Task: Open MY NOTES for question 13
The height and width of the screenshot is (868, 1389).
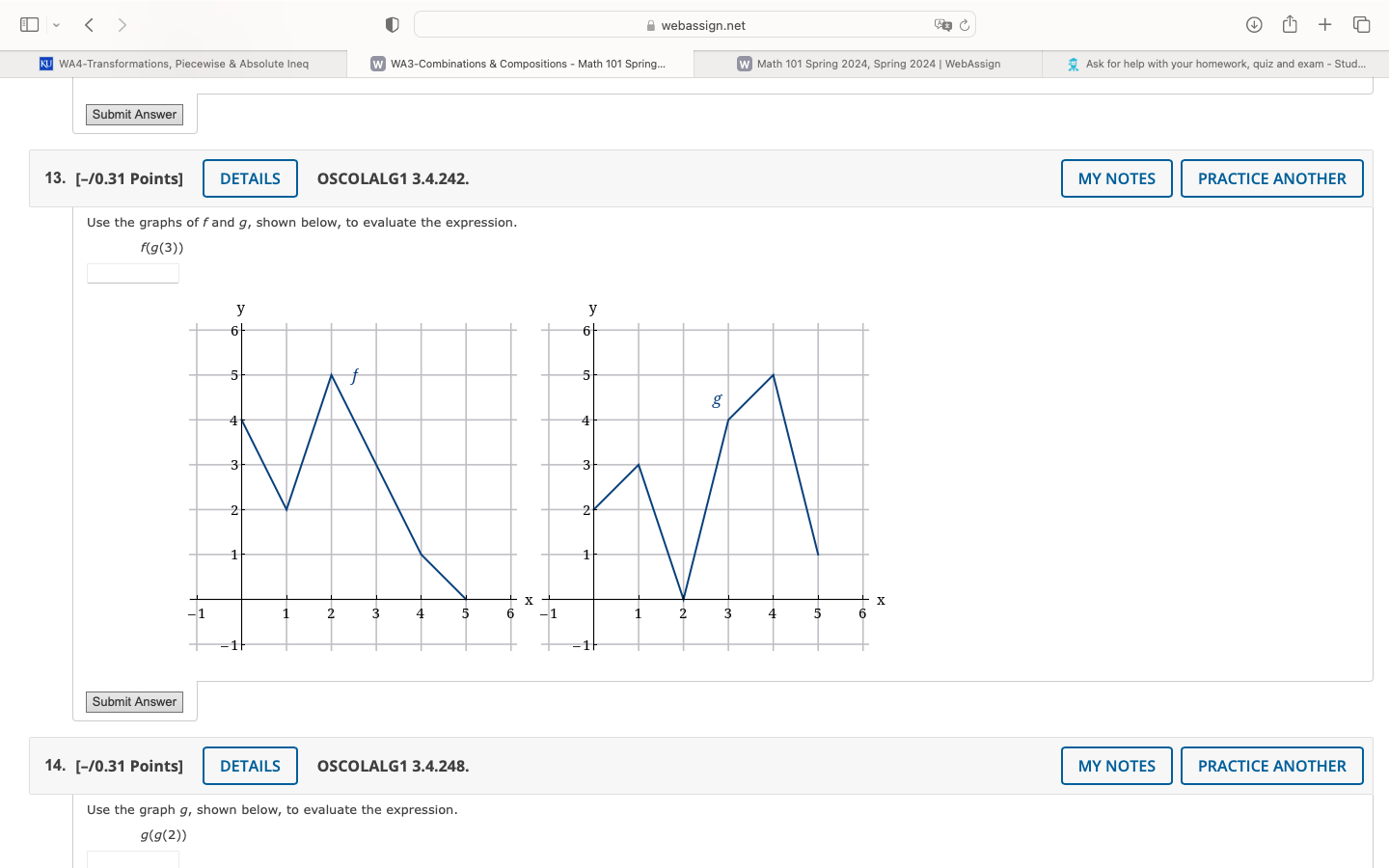Action: click(x=1116, y=178)
